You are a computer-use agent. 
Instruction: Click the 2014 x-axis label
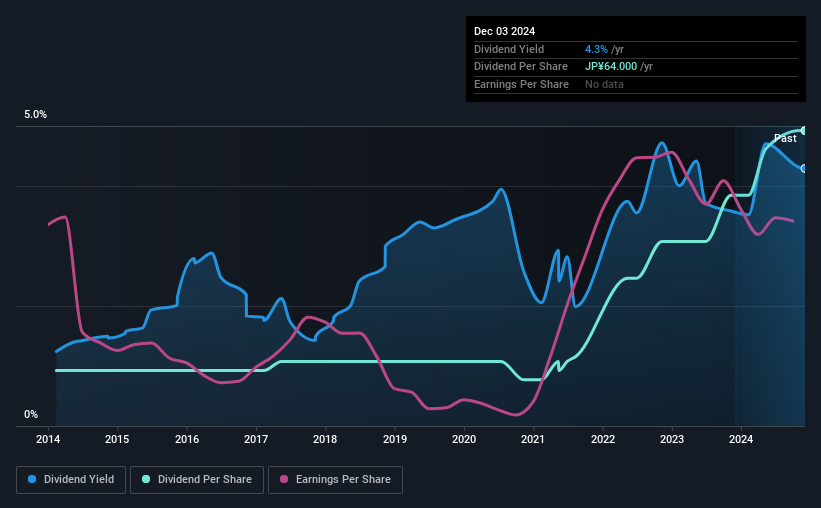point(48,439)
